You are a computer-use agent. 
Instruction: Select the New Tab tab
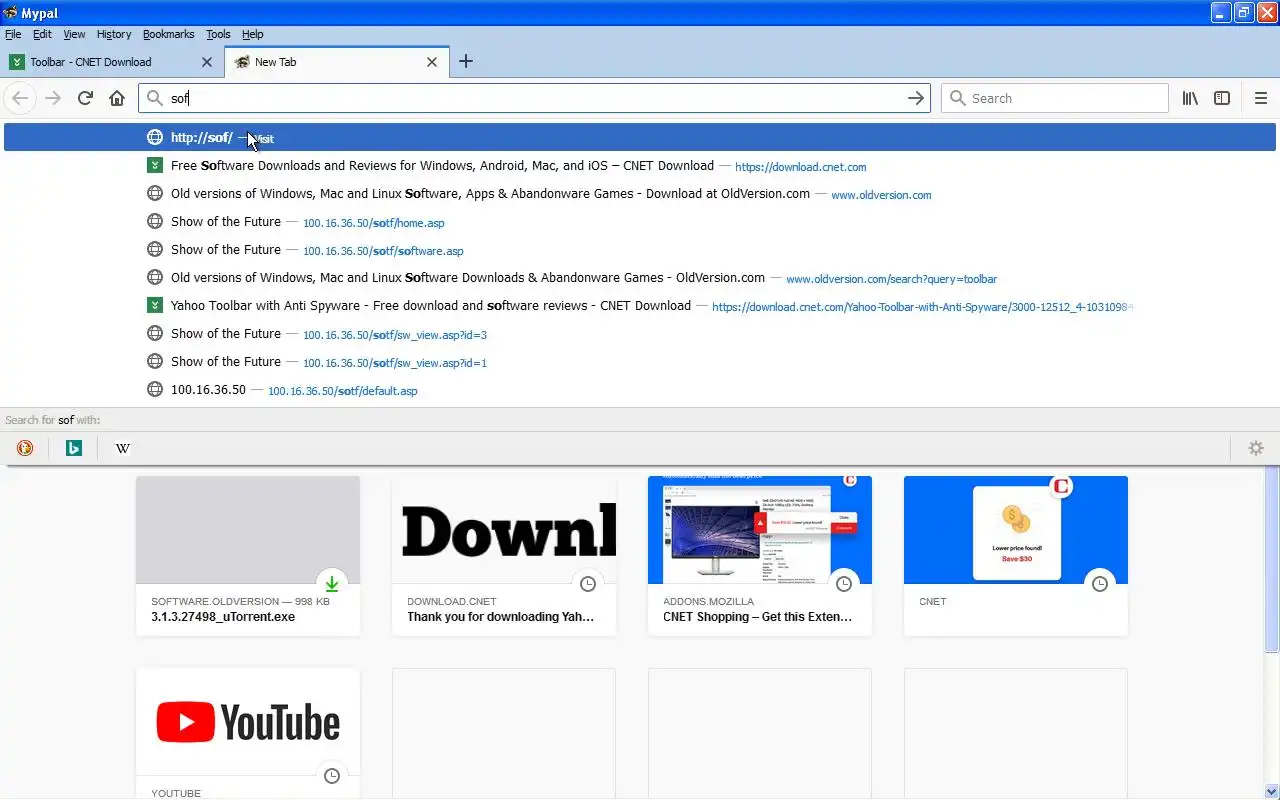pyautogui.click(x=337, y=62)
